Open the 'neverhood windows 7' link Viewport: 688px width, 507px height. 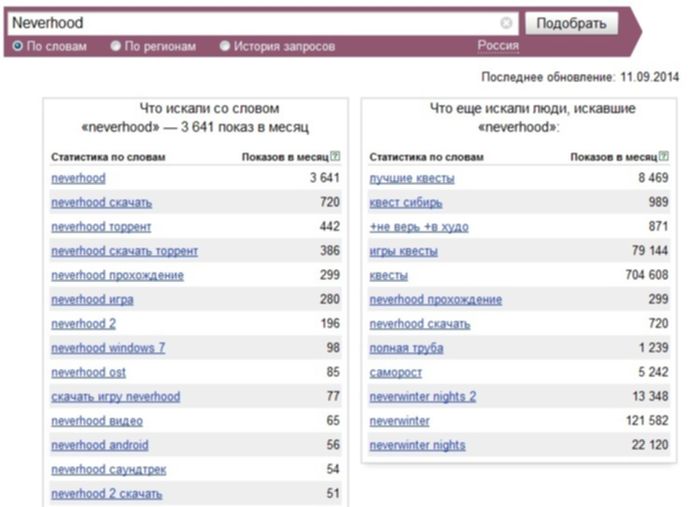pyautogui.click(x=108, y=348)
